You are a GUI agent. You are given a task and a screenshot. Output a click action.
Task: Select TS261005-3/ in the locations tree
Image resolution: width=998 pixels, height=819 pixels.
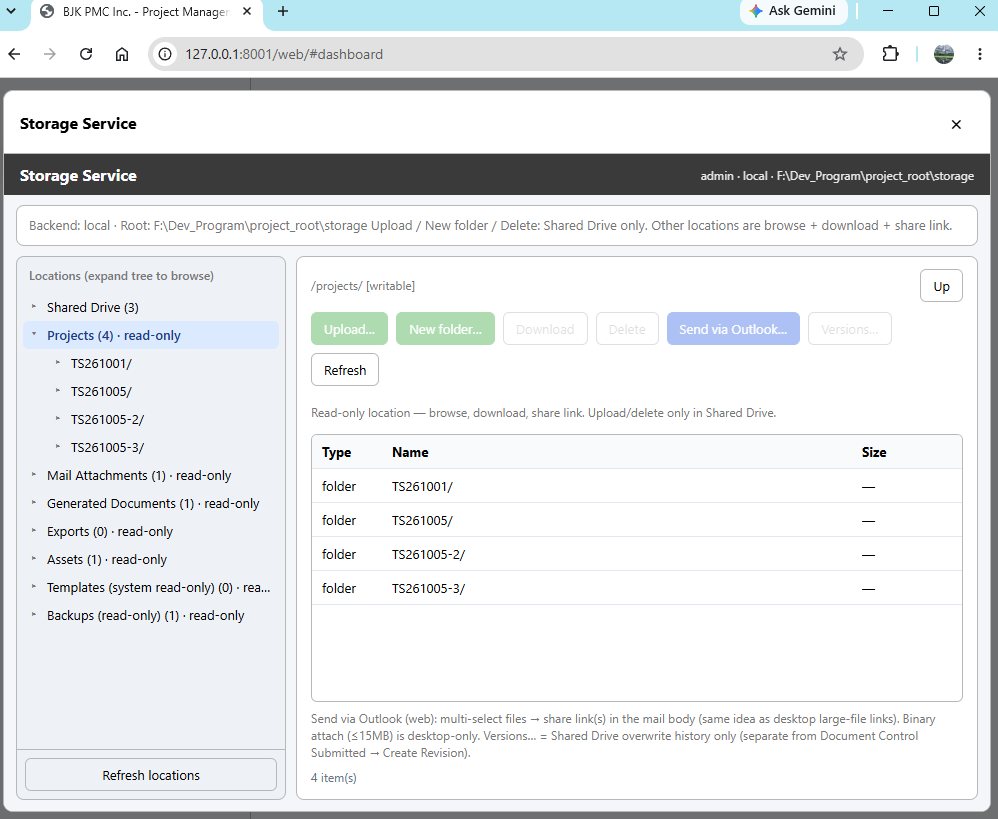tap(108, 447)
